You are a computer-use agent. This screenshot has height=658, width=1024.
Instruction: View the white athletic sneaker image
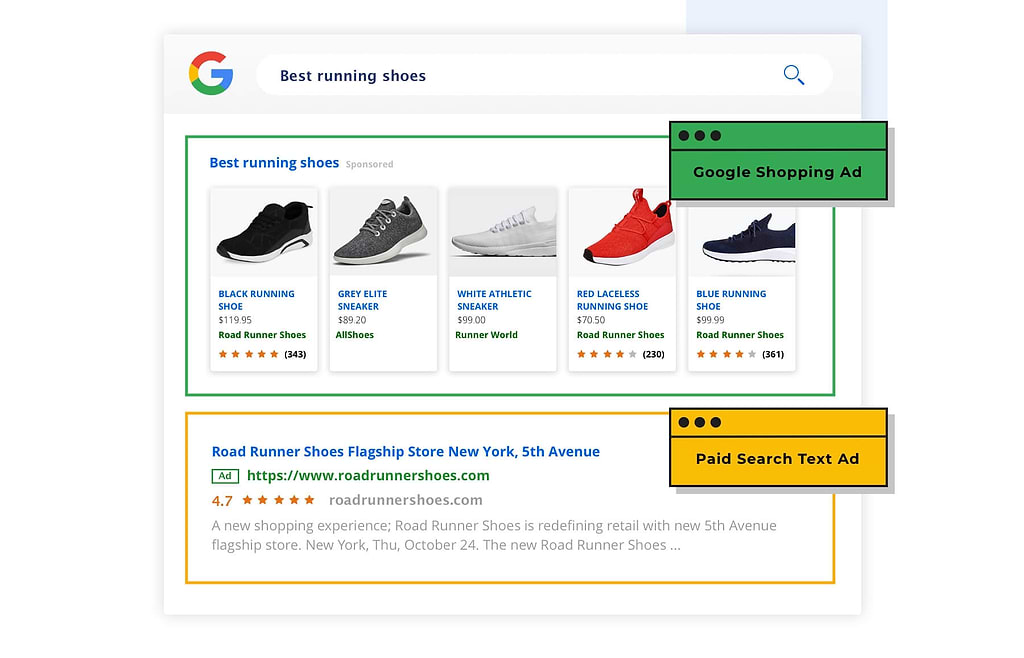click(x=503, y=232)
